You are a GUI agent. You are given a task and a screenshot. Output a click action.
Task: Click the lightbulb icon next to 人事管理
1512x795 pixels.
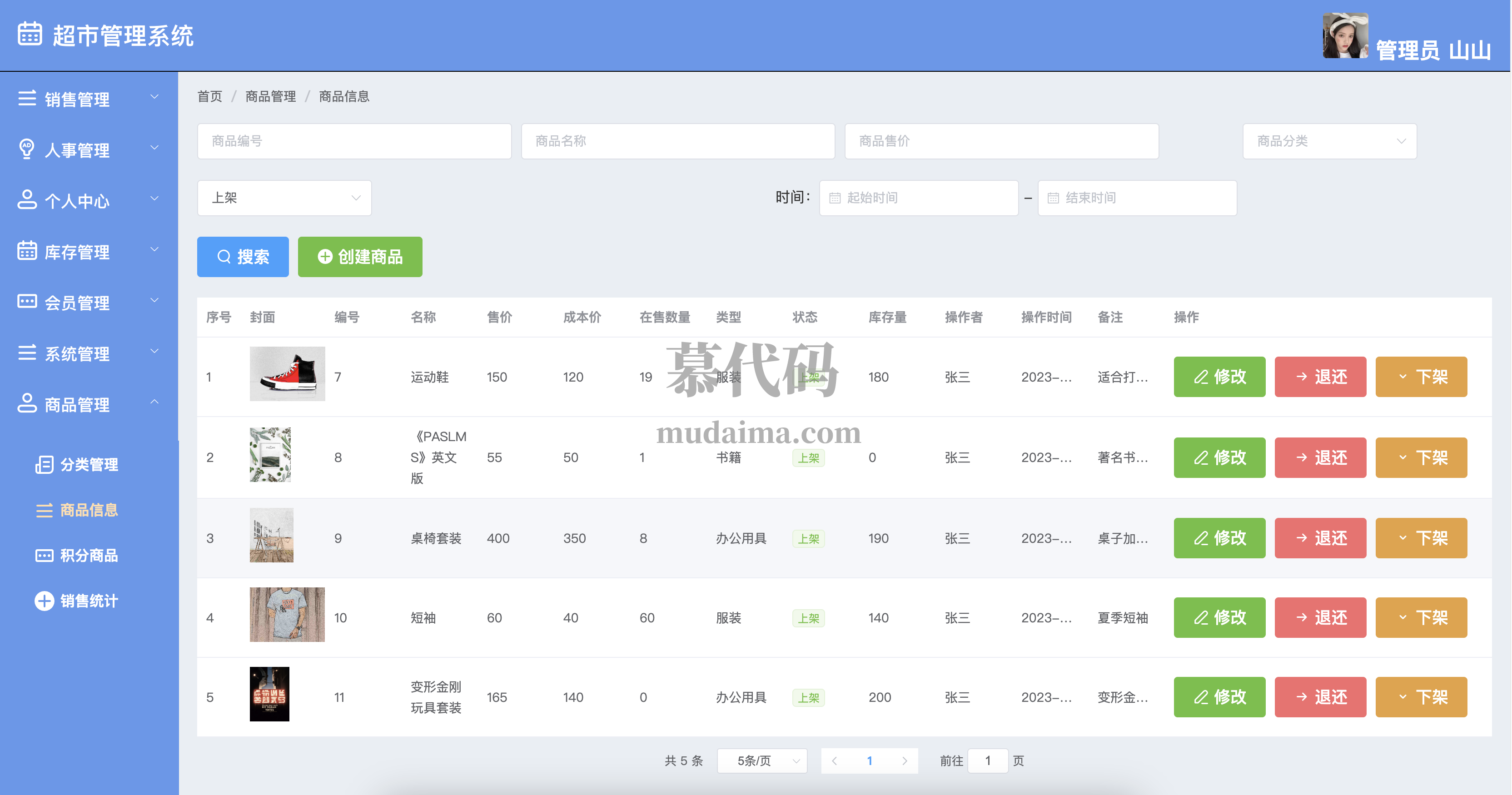point(26,149)
